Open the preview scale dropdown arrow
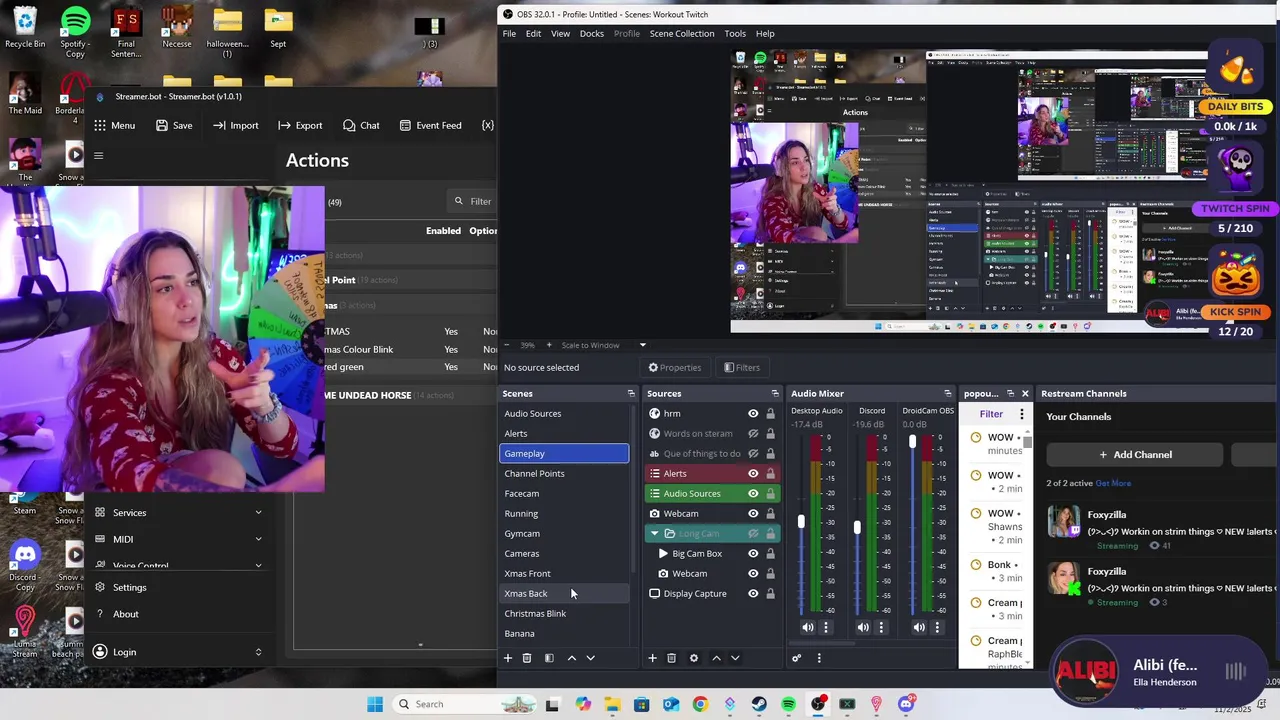The height and width of the screenshot is (720, 1280). point(642,345)
